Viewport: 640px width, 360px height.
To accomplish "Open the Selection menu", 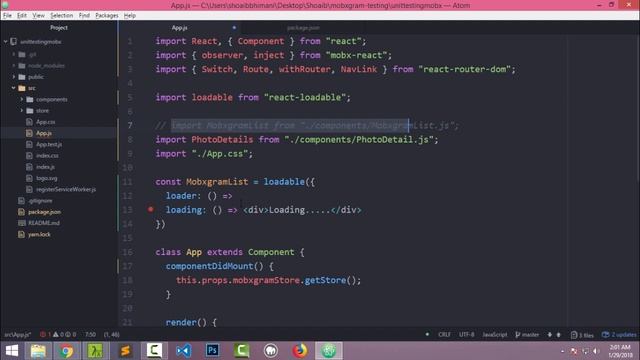I will tap(62, 16).
